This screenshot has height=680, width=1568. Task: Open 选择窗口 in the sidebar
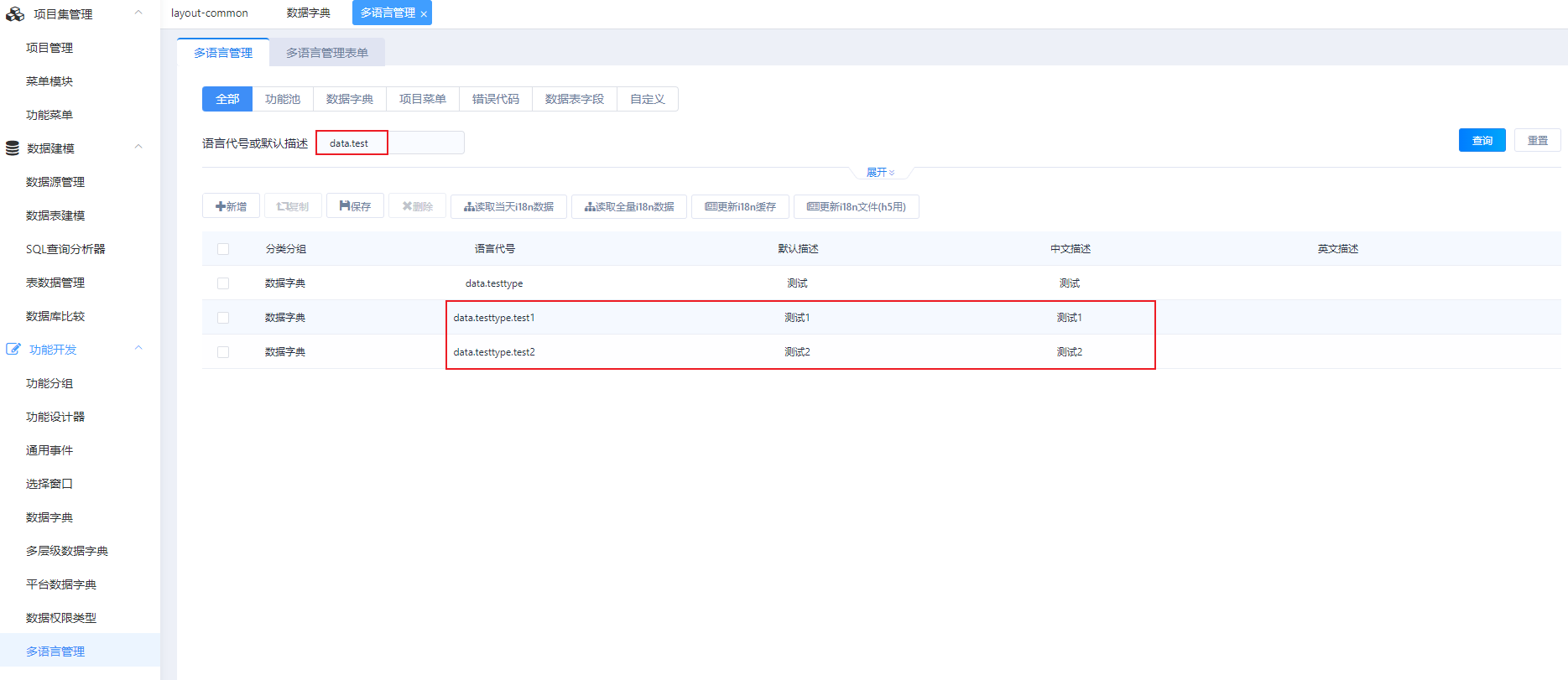tap(49, 484)
